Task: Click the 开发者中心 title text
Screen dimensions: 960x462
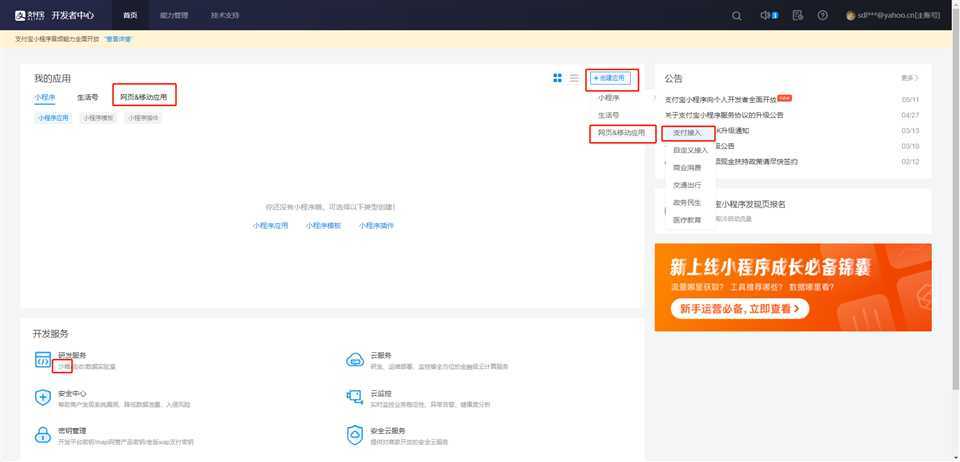Action: 73,15
